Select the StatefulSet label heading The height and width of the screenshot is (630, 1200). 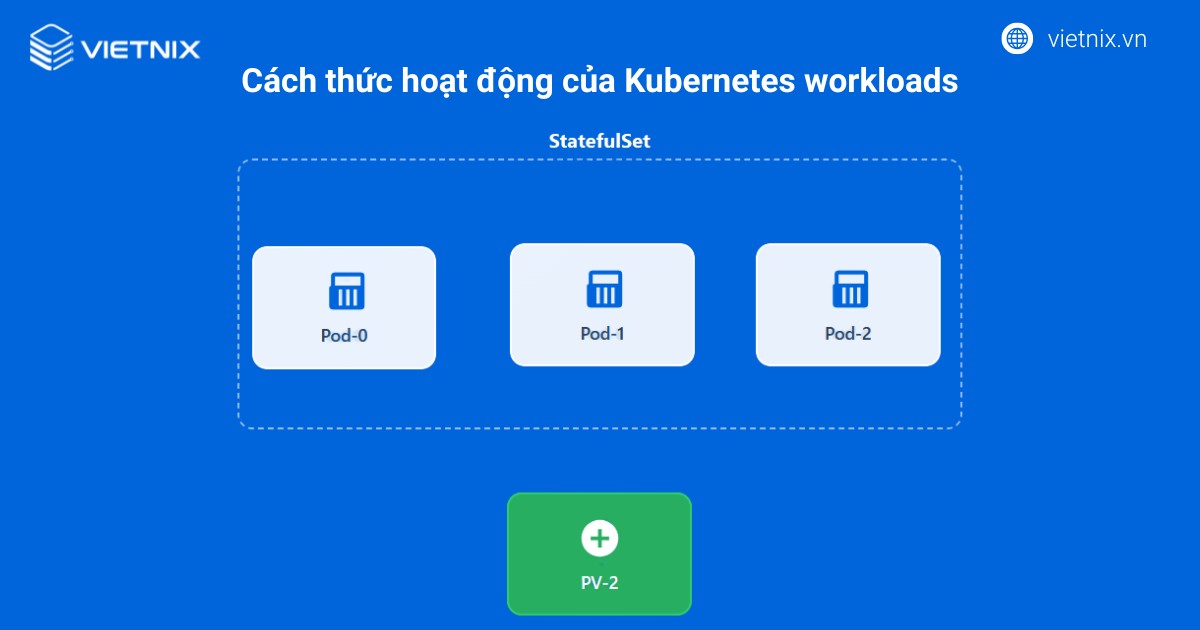click(599, 140)
